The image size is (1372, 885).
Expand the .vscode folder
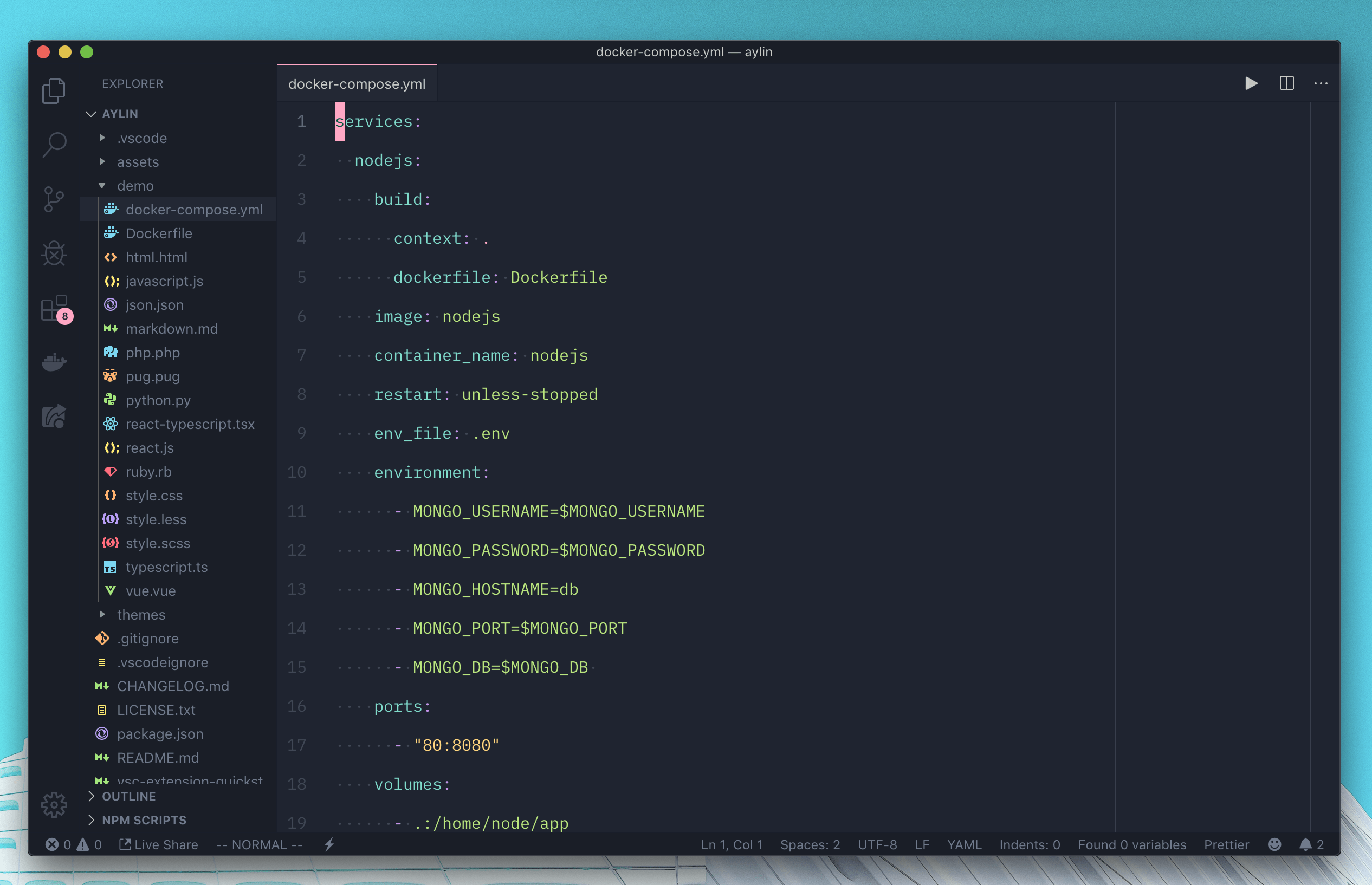click(141, 138)
